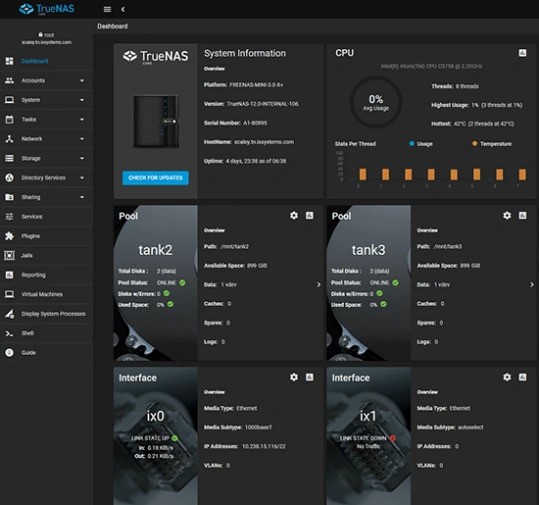Open ix0 interface settings gear
The image size is (539, 505).
click(x=294, y=377)
